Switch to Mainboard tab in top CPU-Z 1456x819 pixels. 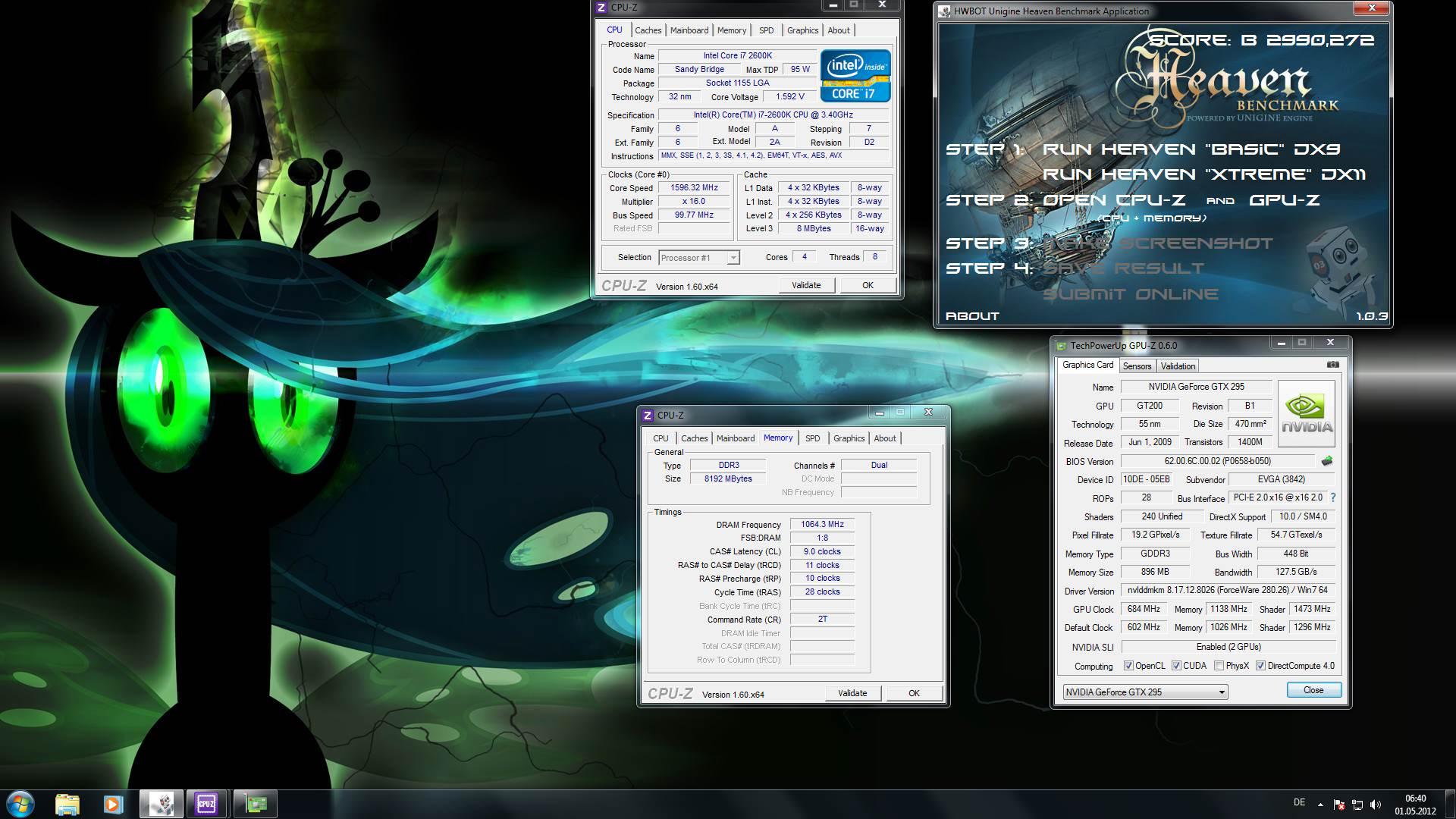coord(689,30)
